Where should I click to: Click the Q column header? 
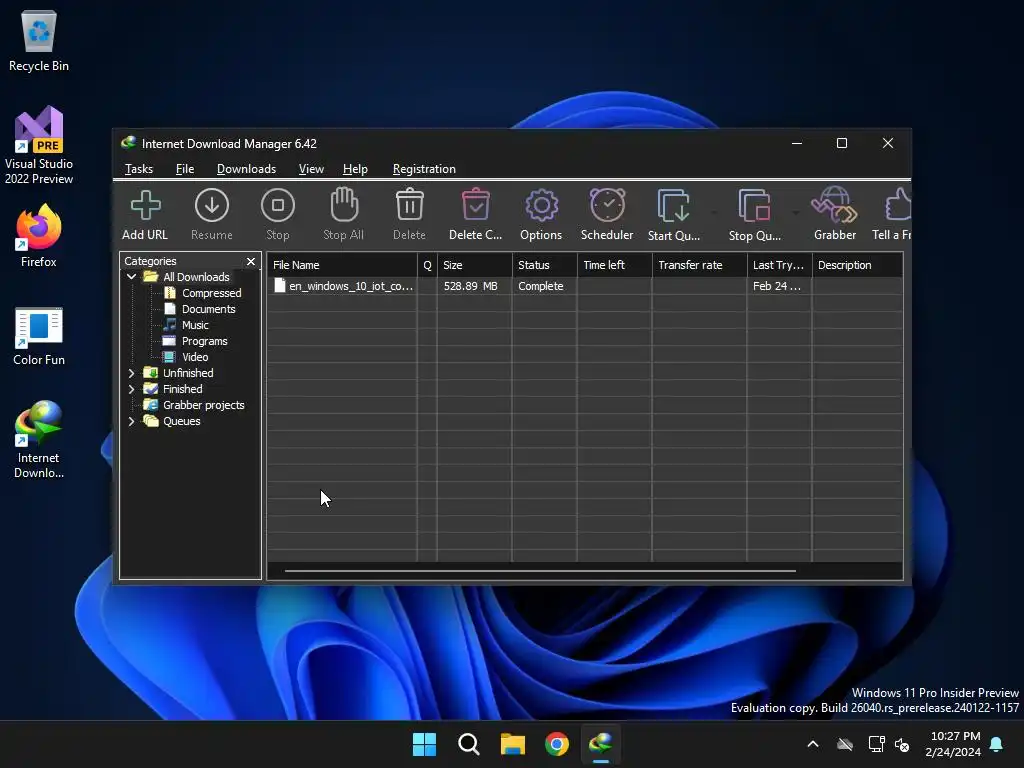click(x=427, y=265)
